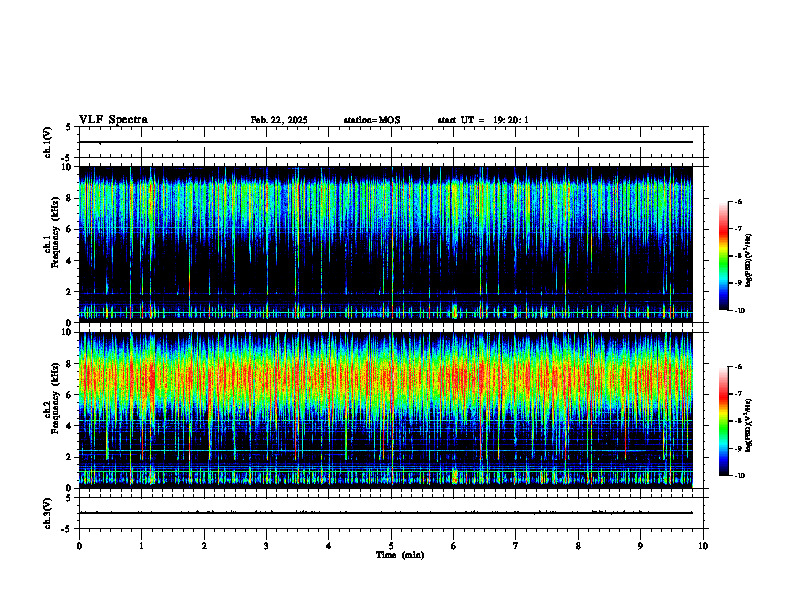The image size is (792, 612).
Task: Click the 'ch.1(V)' axis label
Action: (x=47, y=142)
